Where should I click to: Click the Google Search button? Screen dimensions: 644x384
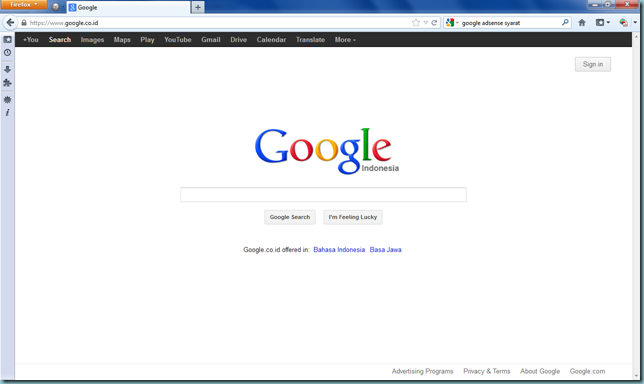(290, 217)
